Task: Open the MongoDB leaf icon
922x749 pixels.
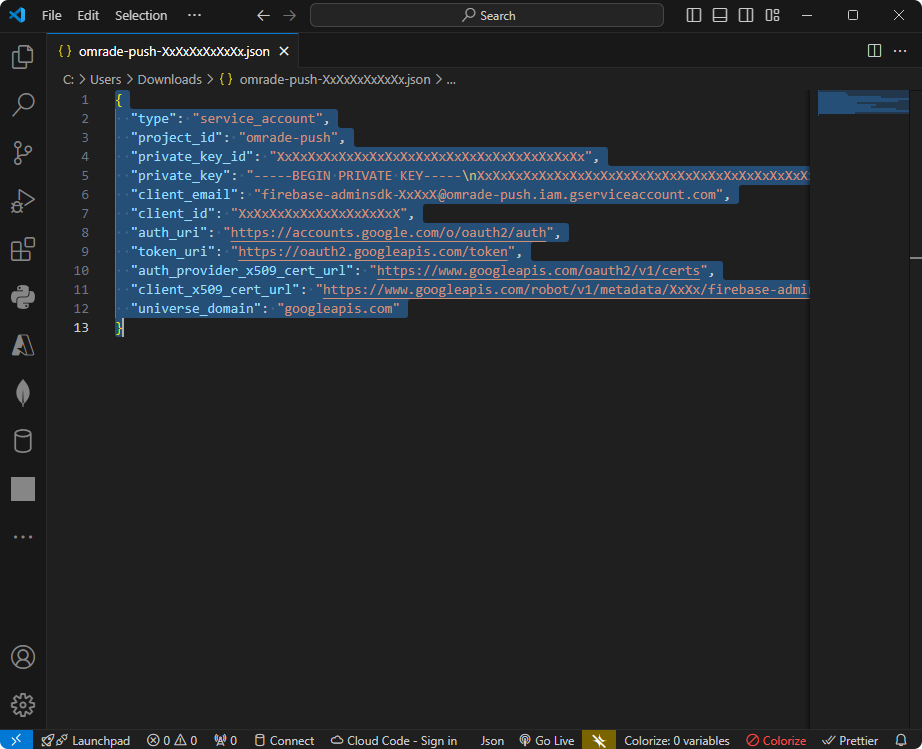Action: (22, 393)
